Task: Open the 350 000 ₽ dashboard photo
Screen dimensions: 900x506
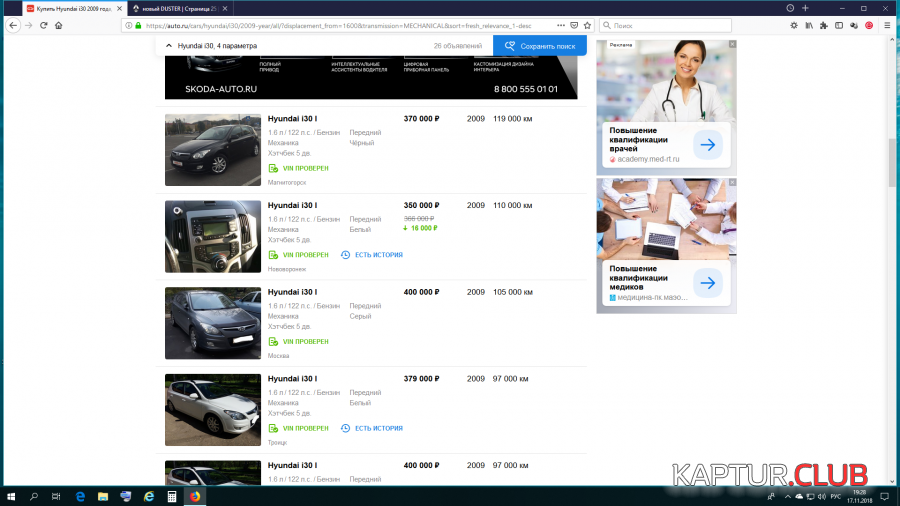Action: click(213, 236)
